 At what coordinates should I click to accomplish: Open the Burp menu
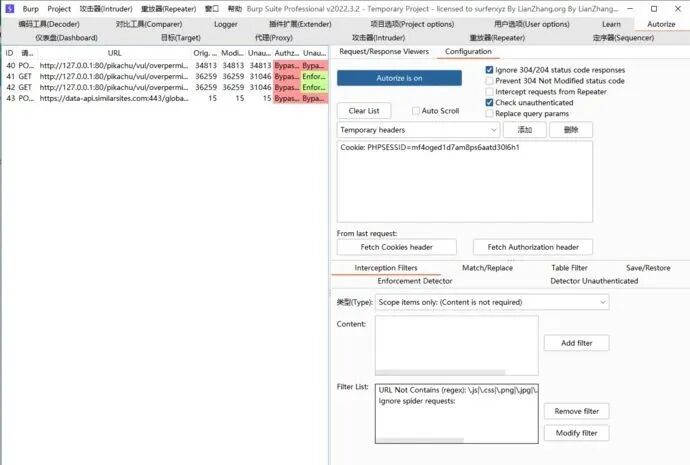click(31, 9)
